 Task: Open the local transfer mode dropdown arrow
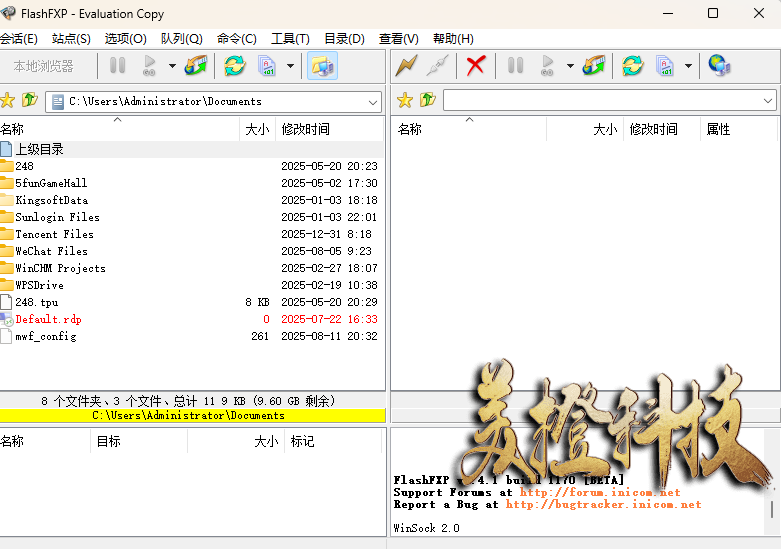click(x=290, y=66)
